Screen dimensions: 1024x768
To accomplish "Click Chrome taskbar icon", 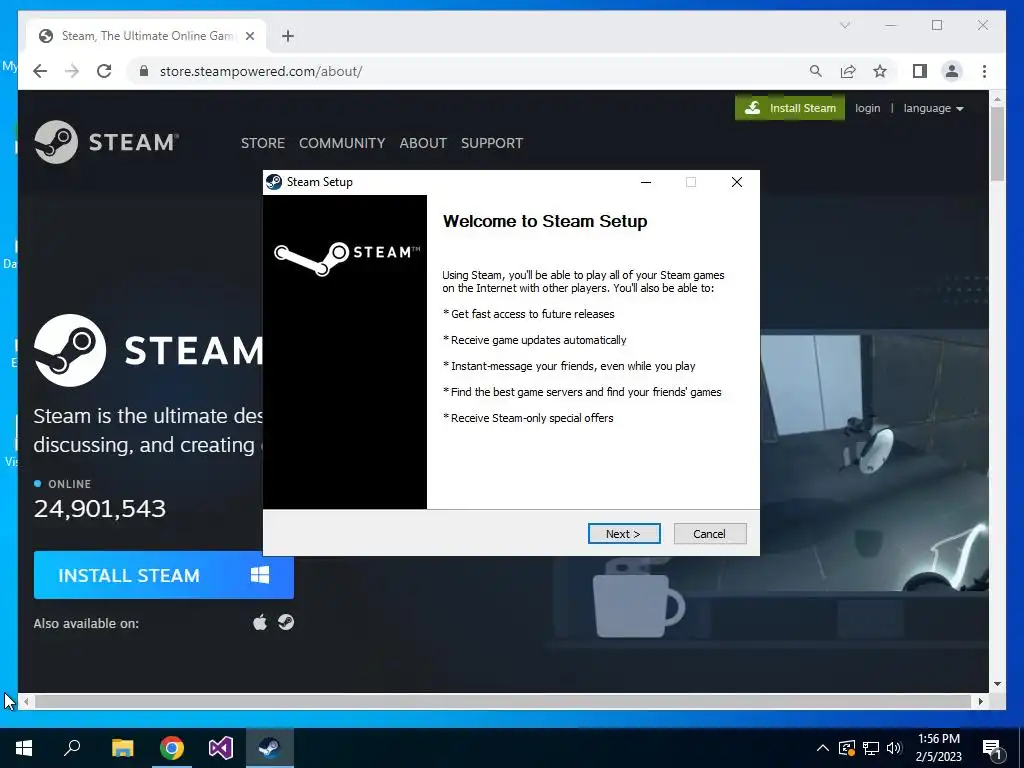I will click(x=172, y=748).
